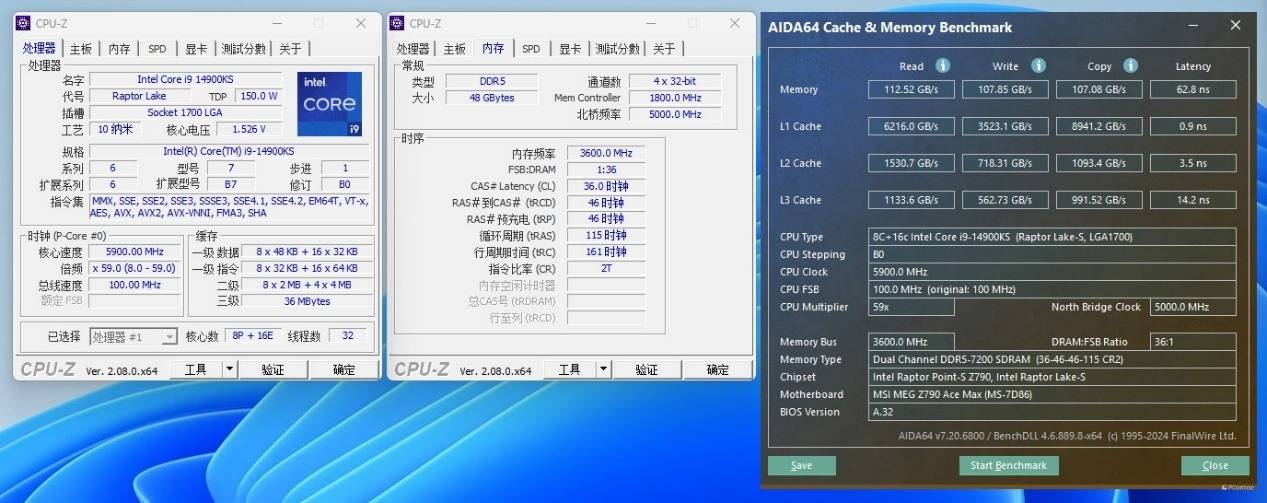Click the Memory Read value field
Image resolution: width=1267 pixels, height=503 pixels.
tap(911, 89)
